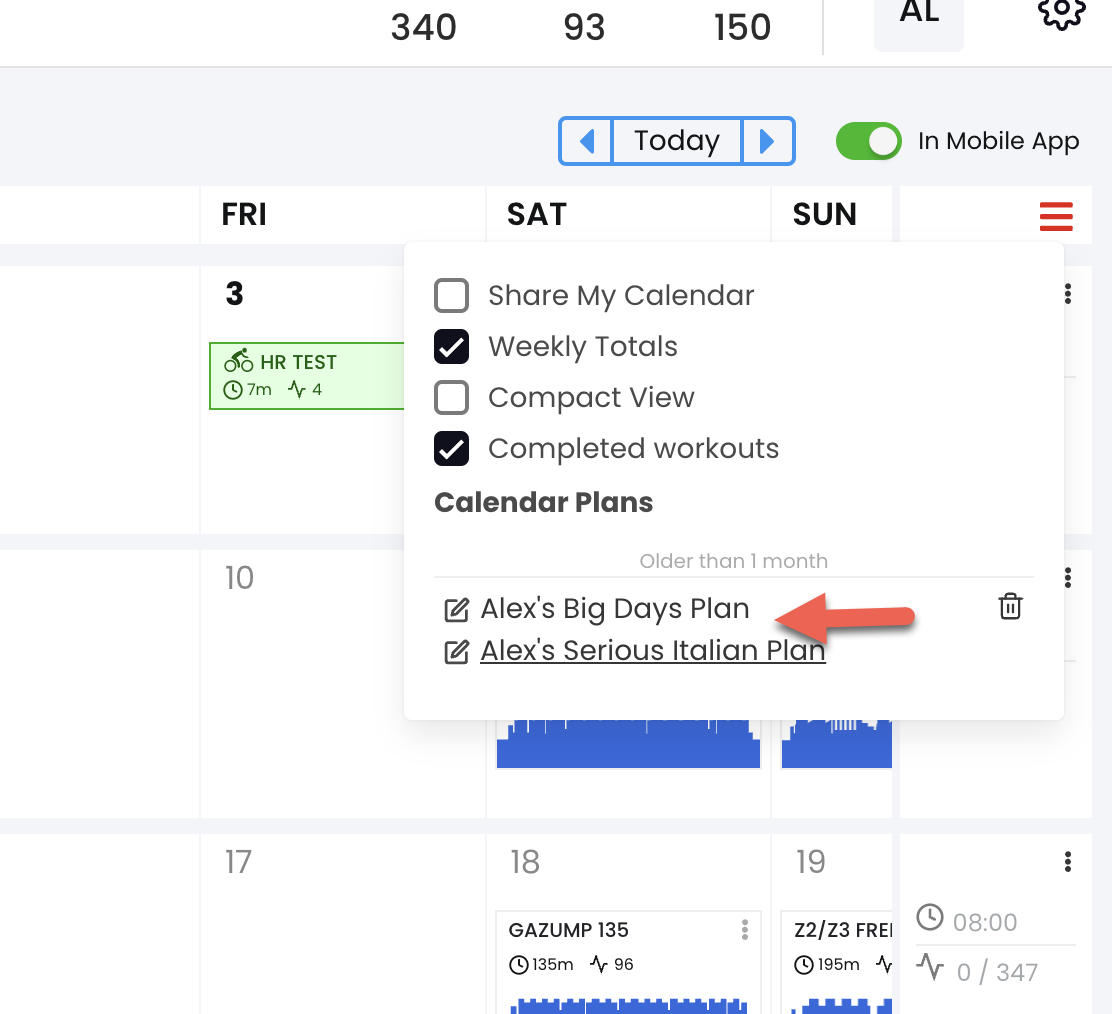Uncheck the Weekly Totals checkbox
Image resolution: width=1112 pixels, height=1014 pixels.
(451, 347)
